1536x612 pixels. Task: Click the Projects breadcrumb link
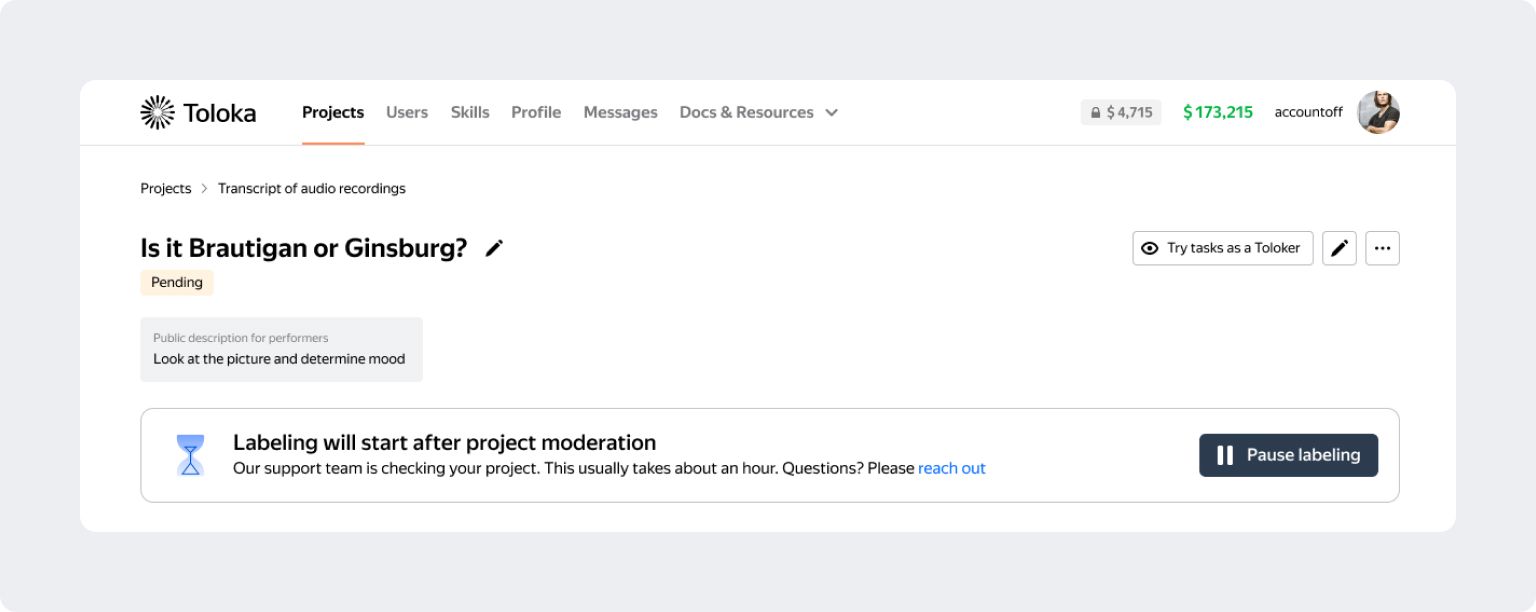point(166,188)
